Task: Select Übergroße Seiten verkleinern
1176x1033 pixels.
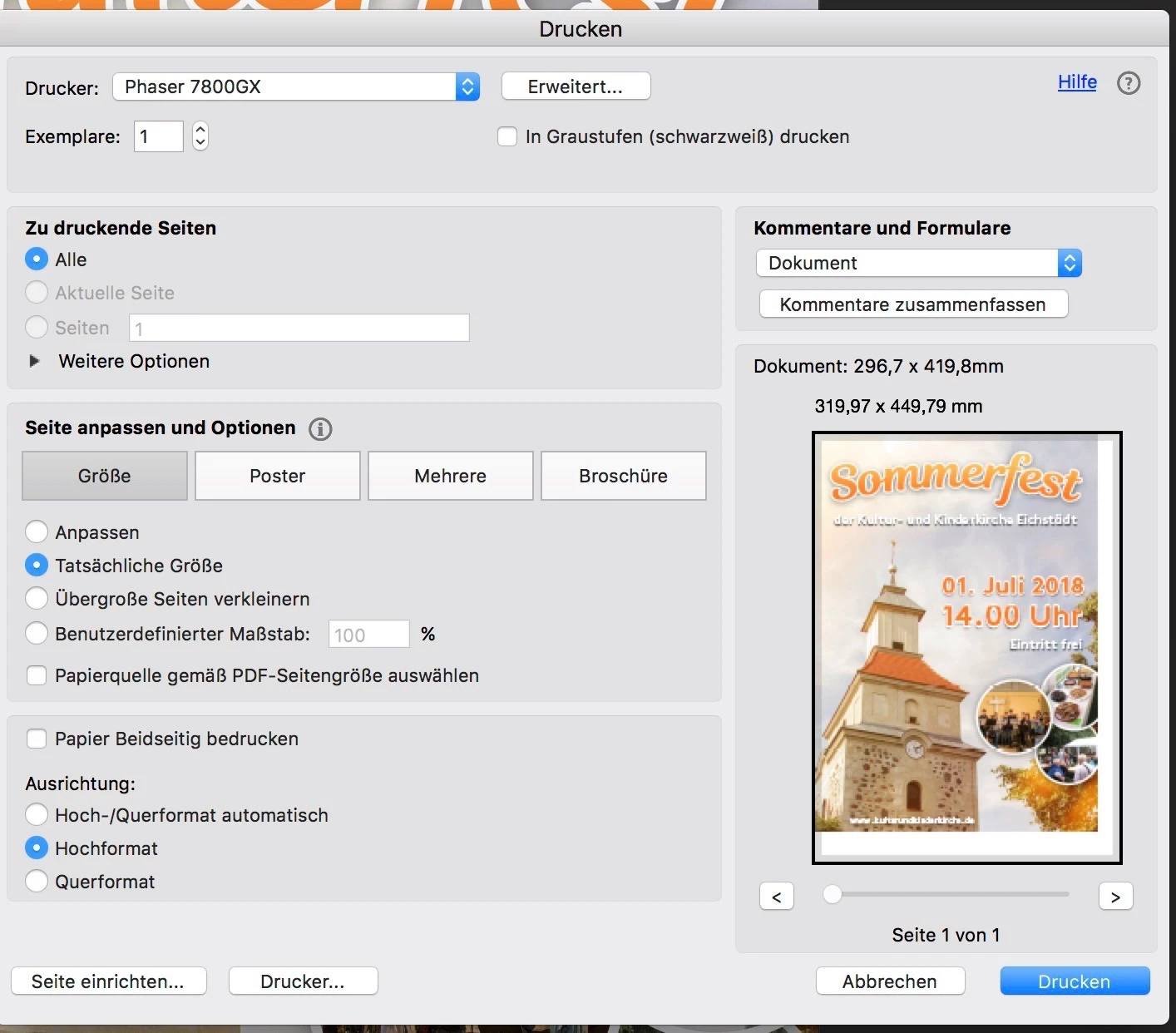Action: point(37,599)
